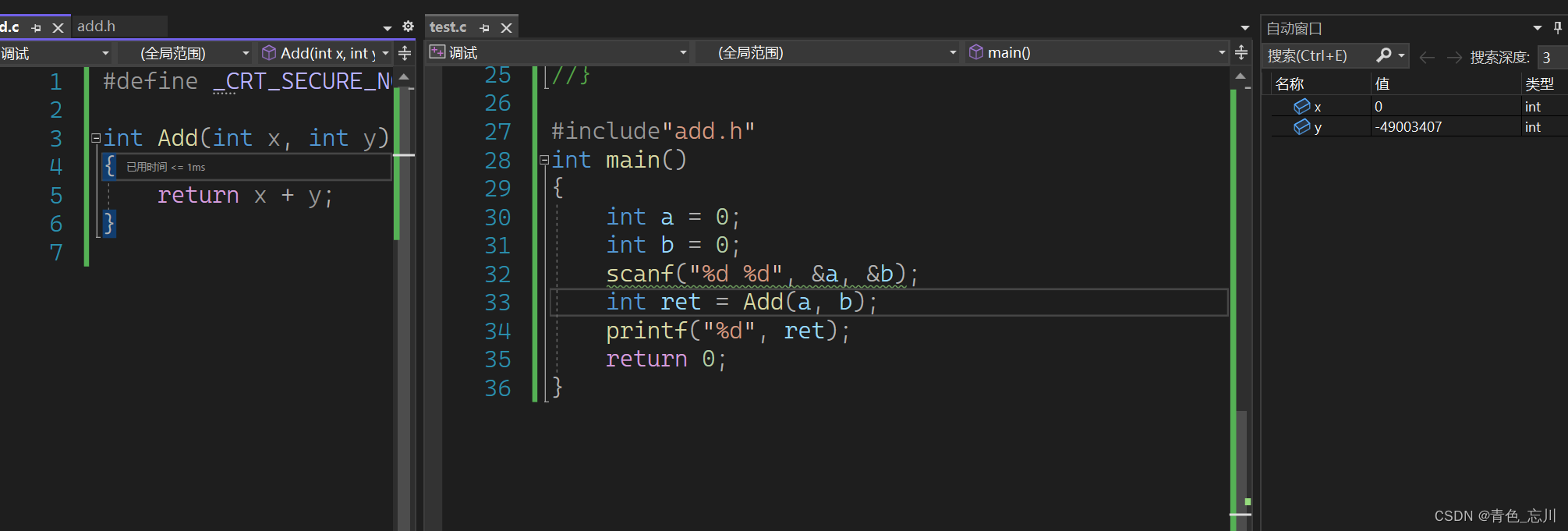The image size is (1568, 531).
Task: Open the search options arrow beside magnifier
Action: (1401, 55)
